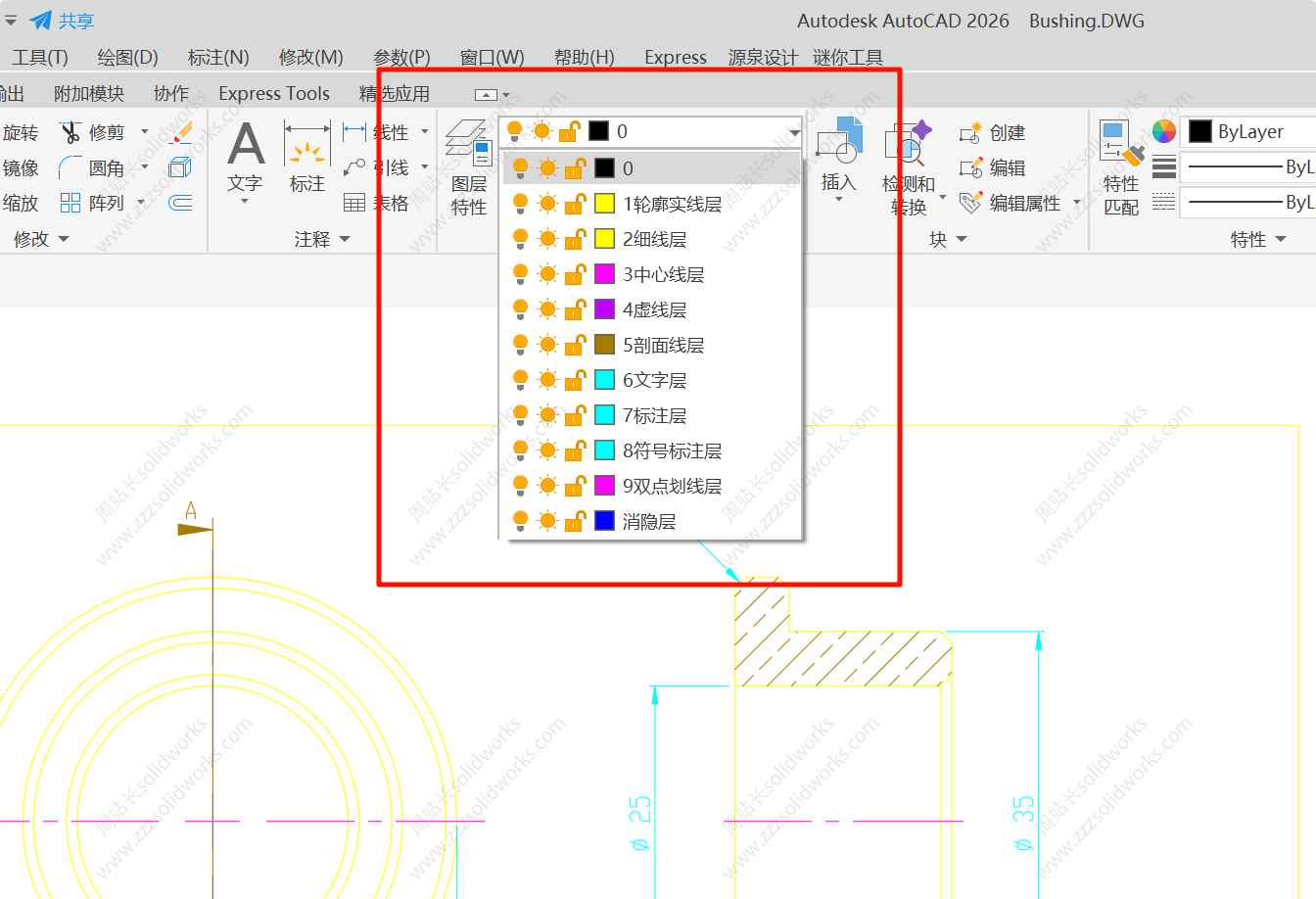Viewport: 1316px width, 899px height.
Task: Select the Text (文字) large A tool
Action: click(x=246, y=144)
